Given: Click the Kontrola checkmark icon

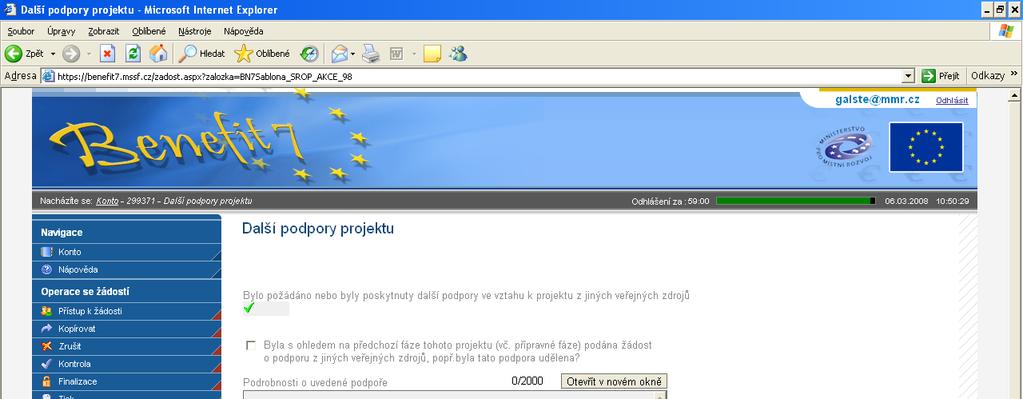Looking at the screenshot, I should pyautogui.click(x=46, y=364).
